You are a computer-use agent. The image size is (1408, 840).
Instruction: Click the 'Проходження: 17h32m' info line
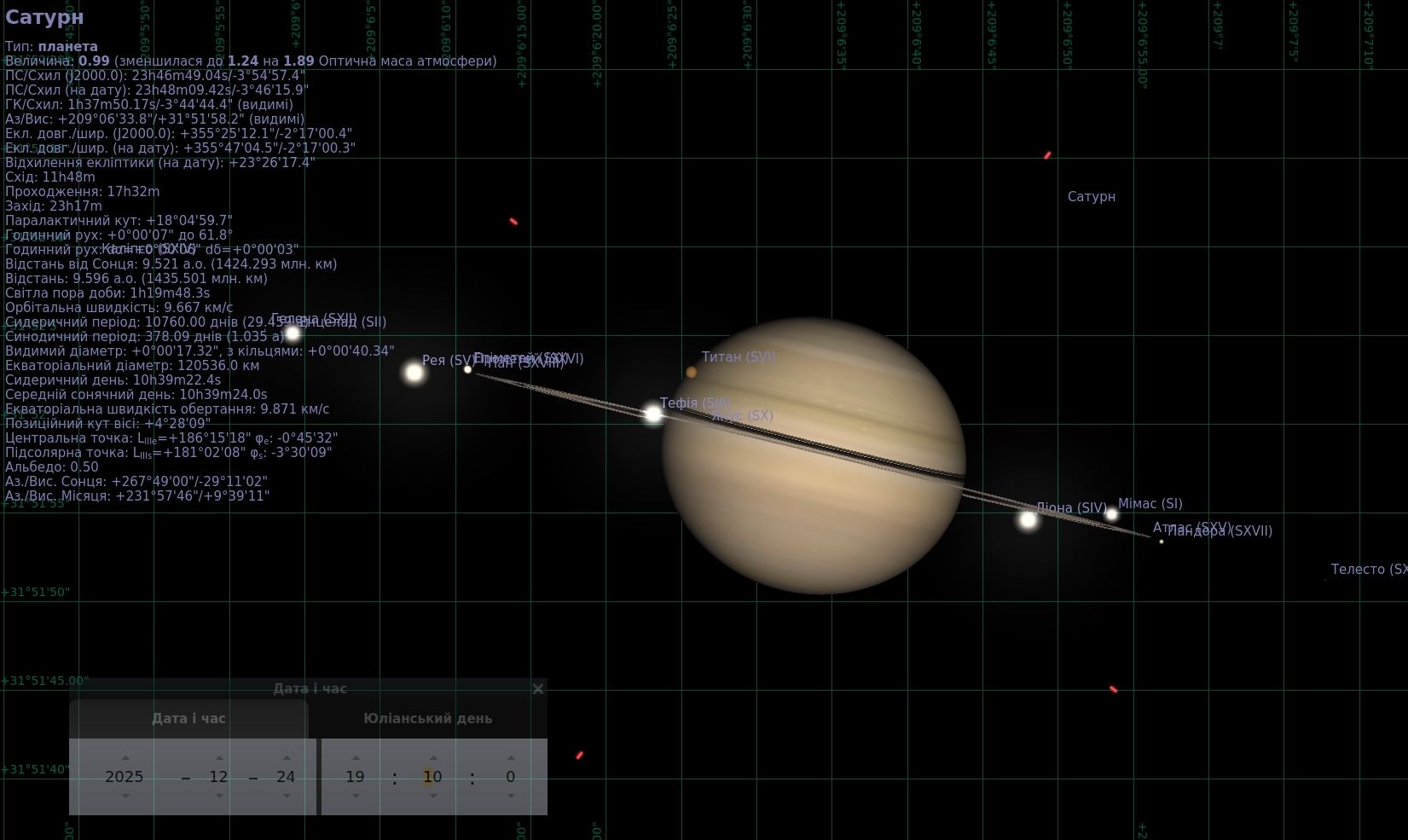tap(83, 192)
